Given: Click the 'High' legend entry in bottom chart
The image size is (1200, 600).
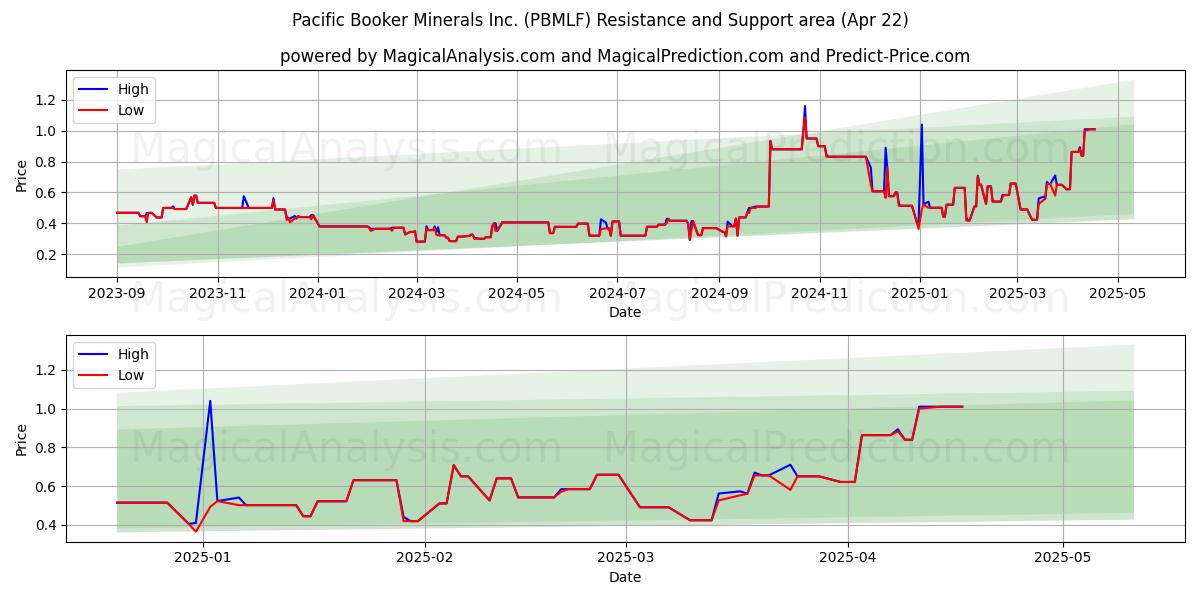Looking at the screenshot, I should tap(133, 354).
